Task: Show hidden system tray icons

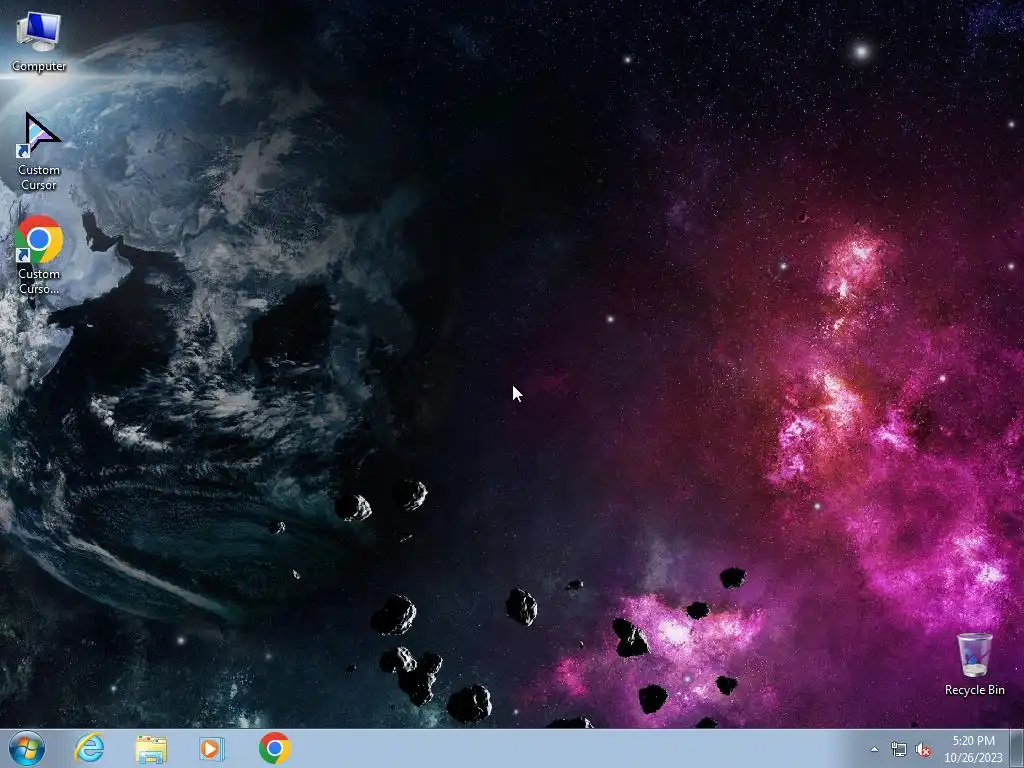Action: pos(874,749)
